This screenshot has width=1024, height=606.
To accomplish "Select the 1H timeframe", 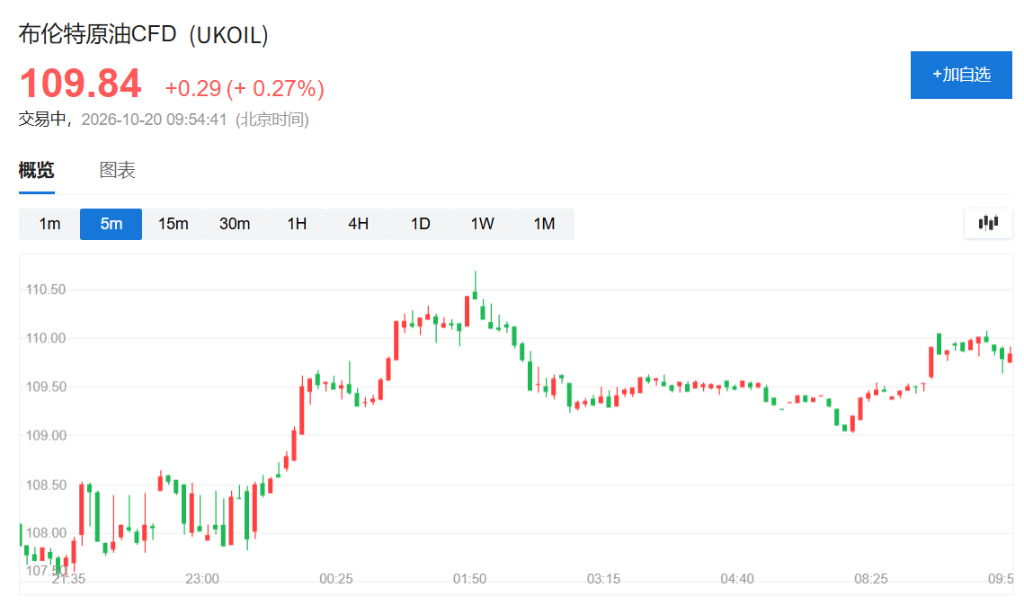I will (x=296, y=224).
